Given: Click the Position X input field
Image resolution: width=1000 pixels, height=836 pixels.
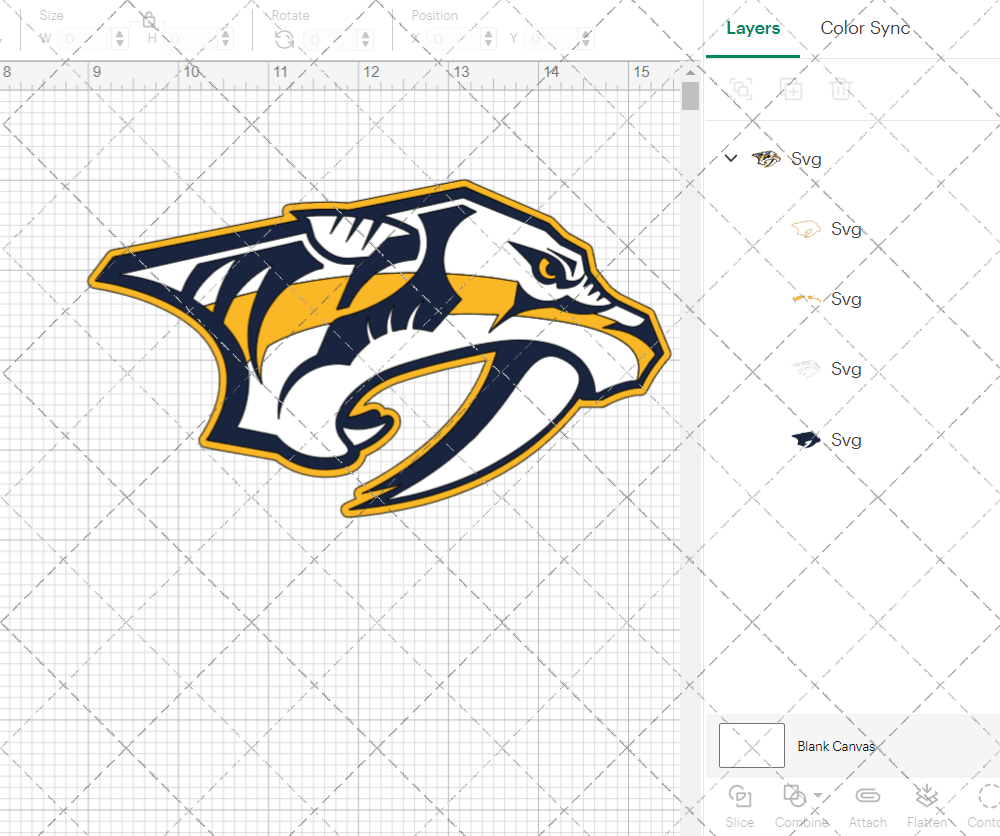Looking at the screenshot, I should click(x=460, y=39).
